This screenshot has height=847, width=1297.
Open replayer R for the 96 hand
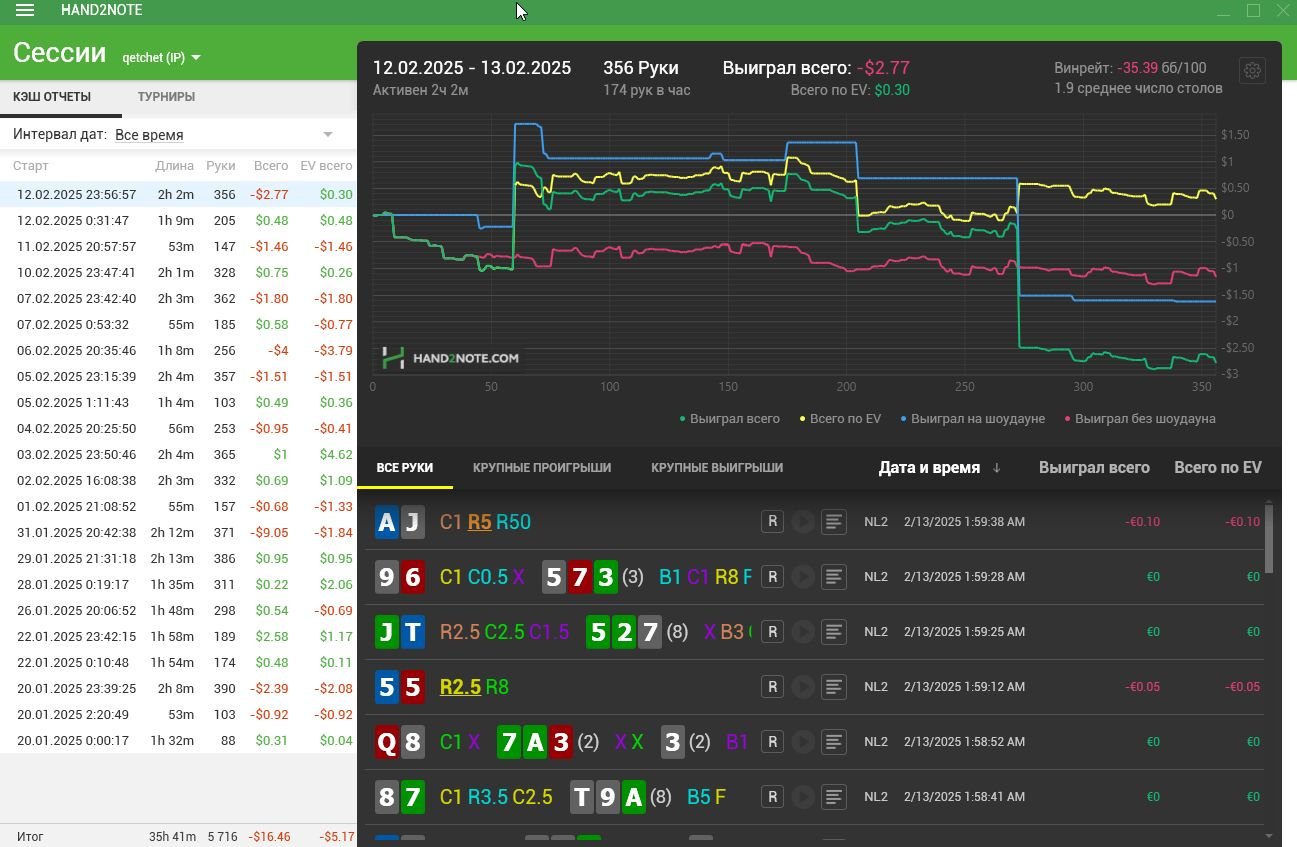pyautogui.click(x=772, y=576)
